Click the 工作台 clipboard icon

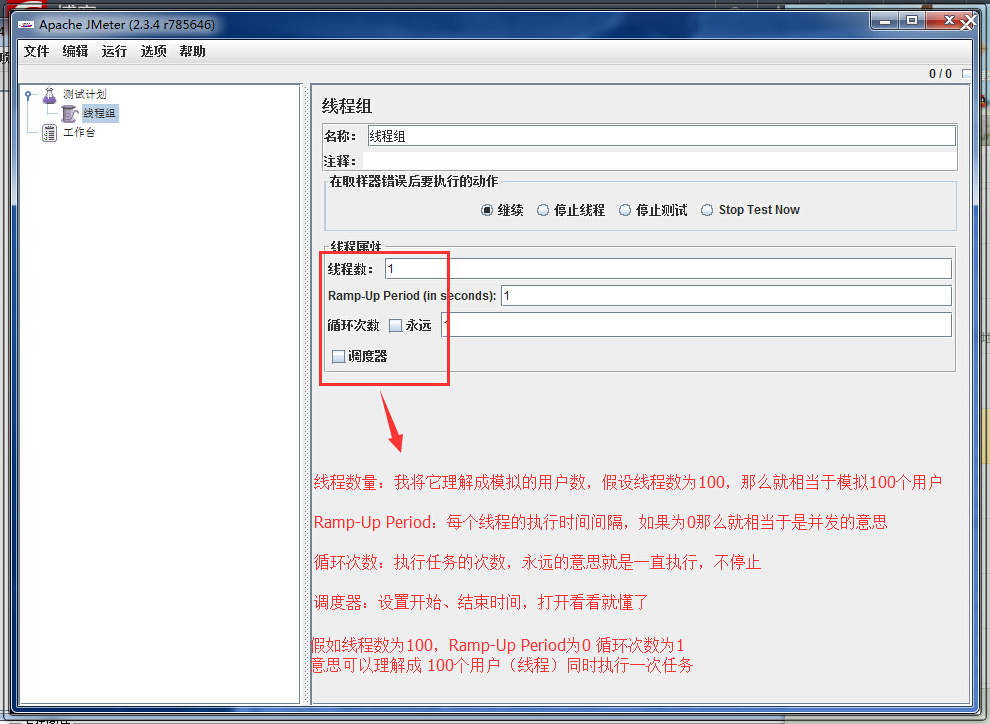pyautogui.click(x=49, y=133)
